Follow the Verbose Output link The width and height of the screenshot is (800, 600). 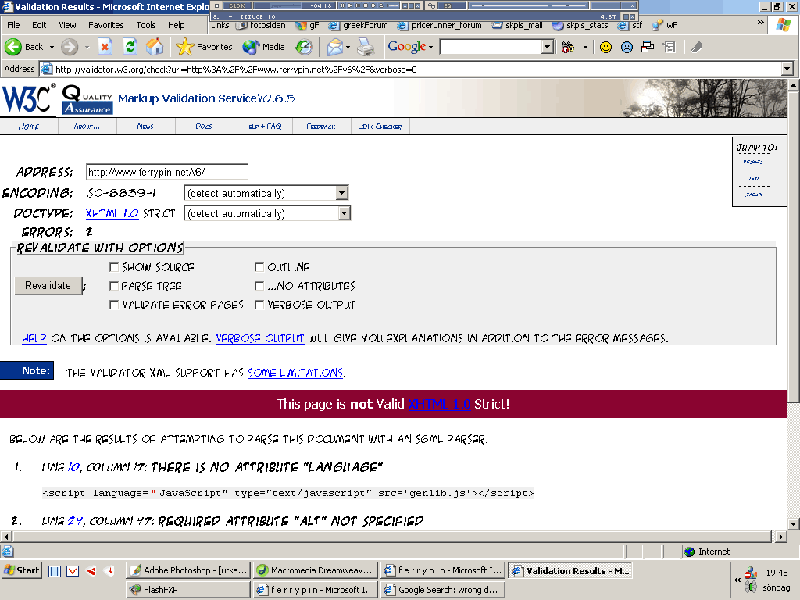point(260,338)
